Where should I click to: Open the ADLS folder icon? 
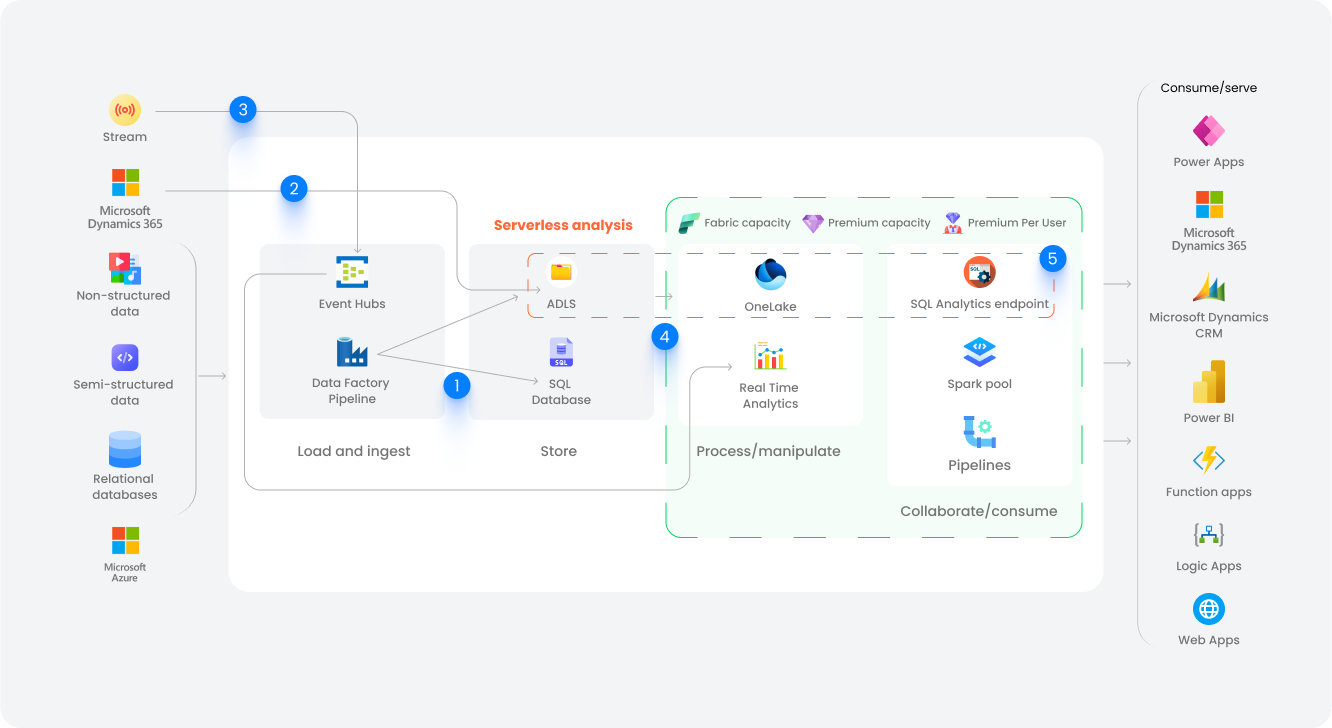coord(561,270)
